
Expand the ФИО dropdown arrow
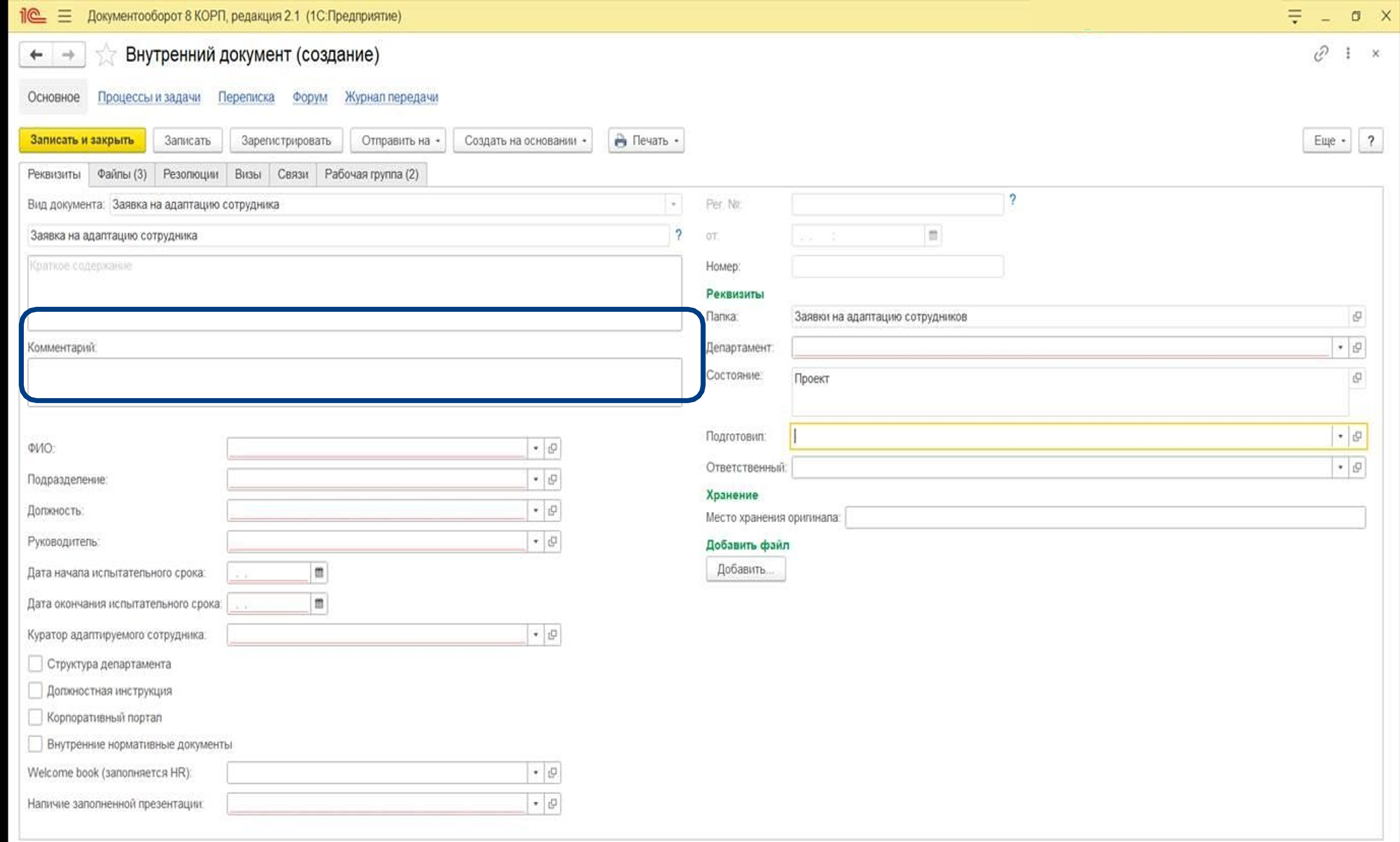pyautogui.click(x=536, y=448)
